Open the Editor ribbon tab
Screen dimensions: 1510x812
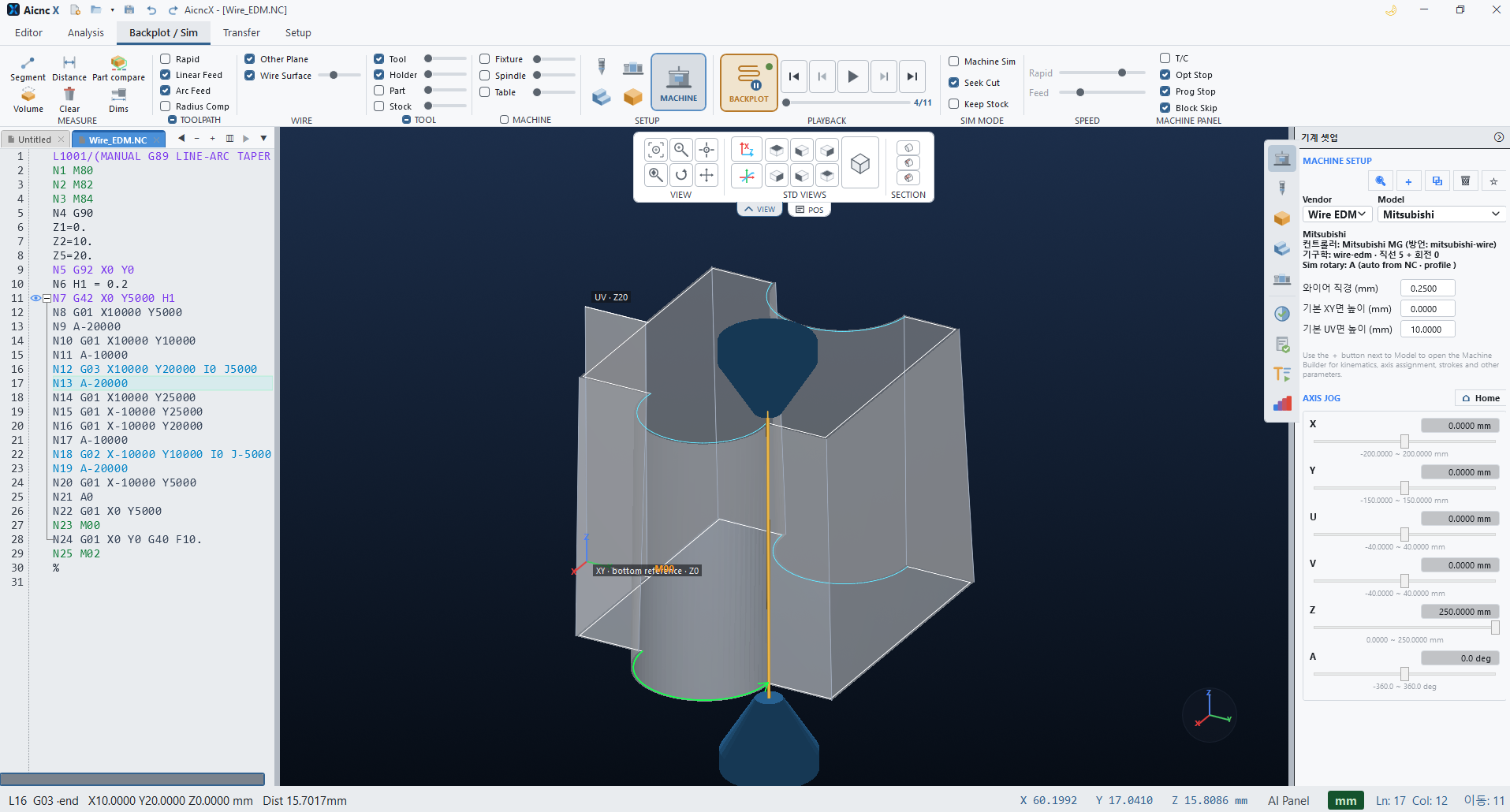click(28, 33)
